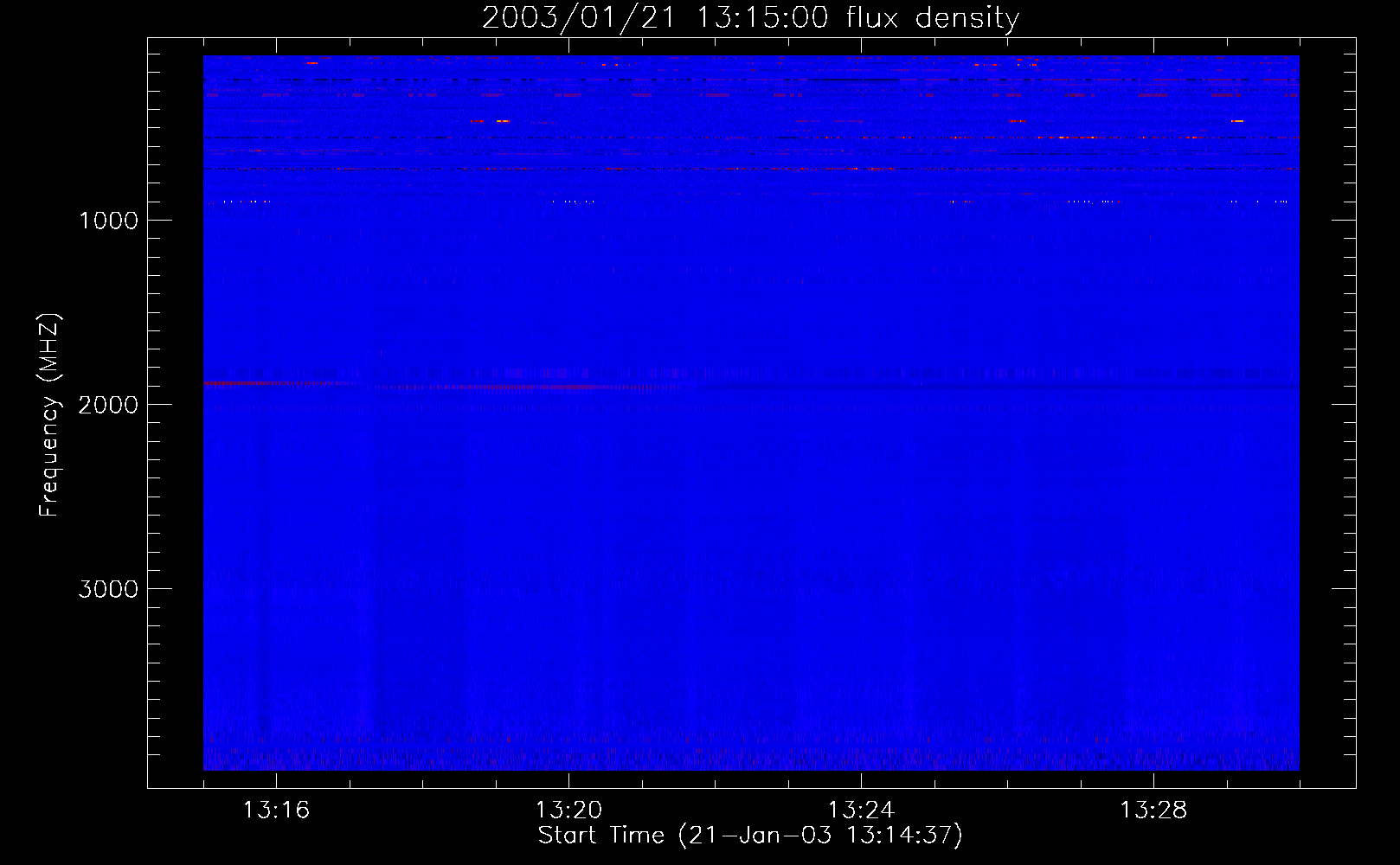Click the plot title '2003/01/21 13:15:00 flux density'

750,17
